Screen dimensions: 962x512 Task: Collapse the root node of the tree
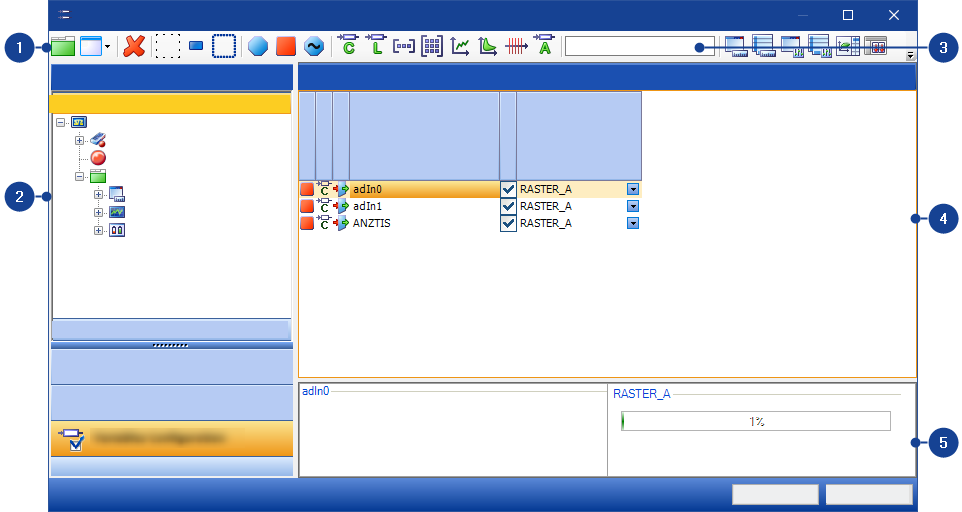(x=61, y=122)
